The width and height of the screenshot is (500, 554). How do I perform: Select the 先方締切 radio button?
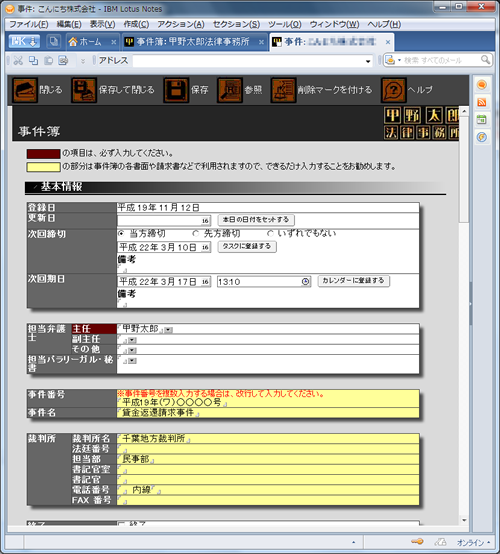tap(195, 234)
